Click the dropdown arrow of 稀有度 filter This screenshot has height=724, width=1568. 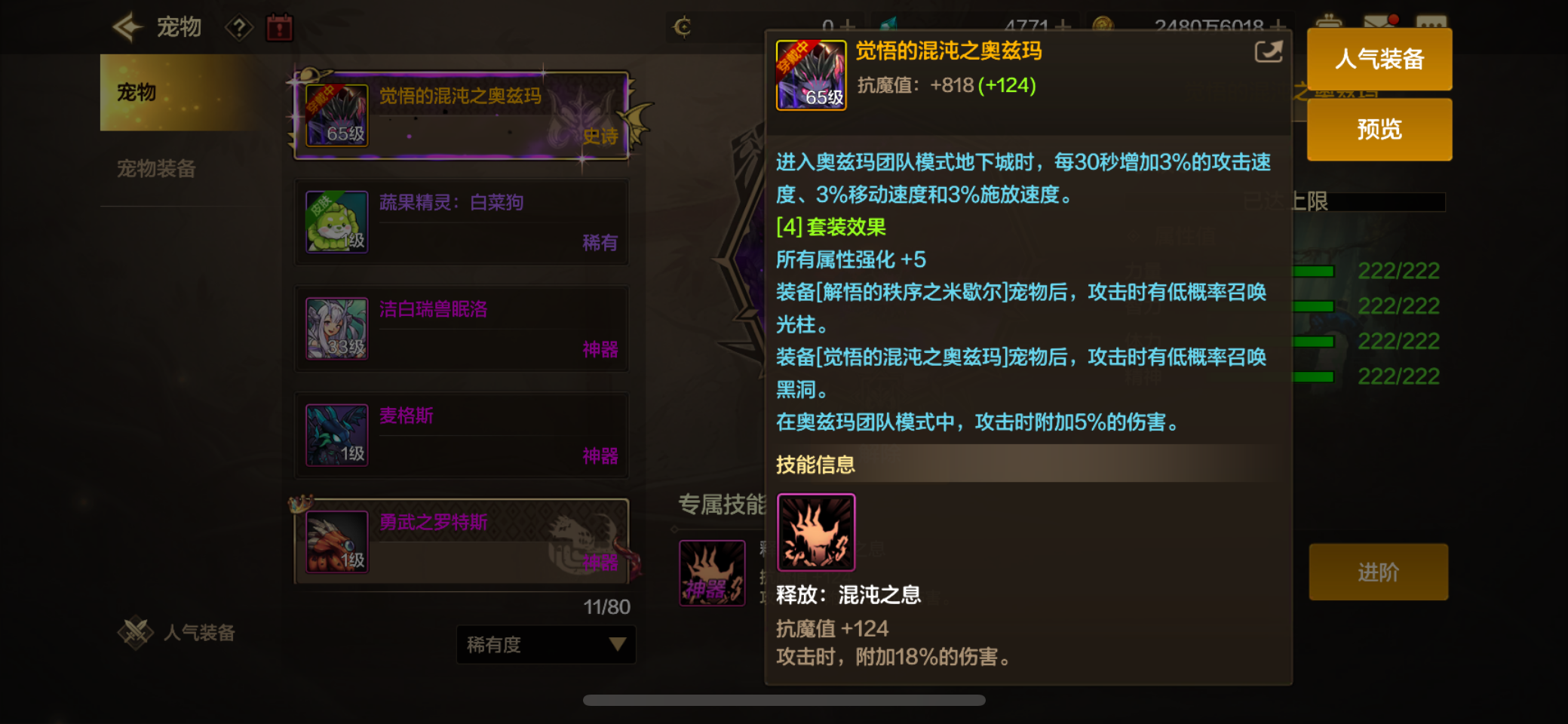point(618,645)
